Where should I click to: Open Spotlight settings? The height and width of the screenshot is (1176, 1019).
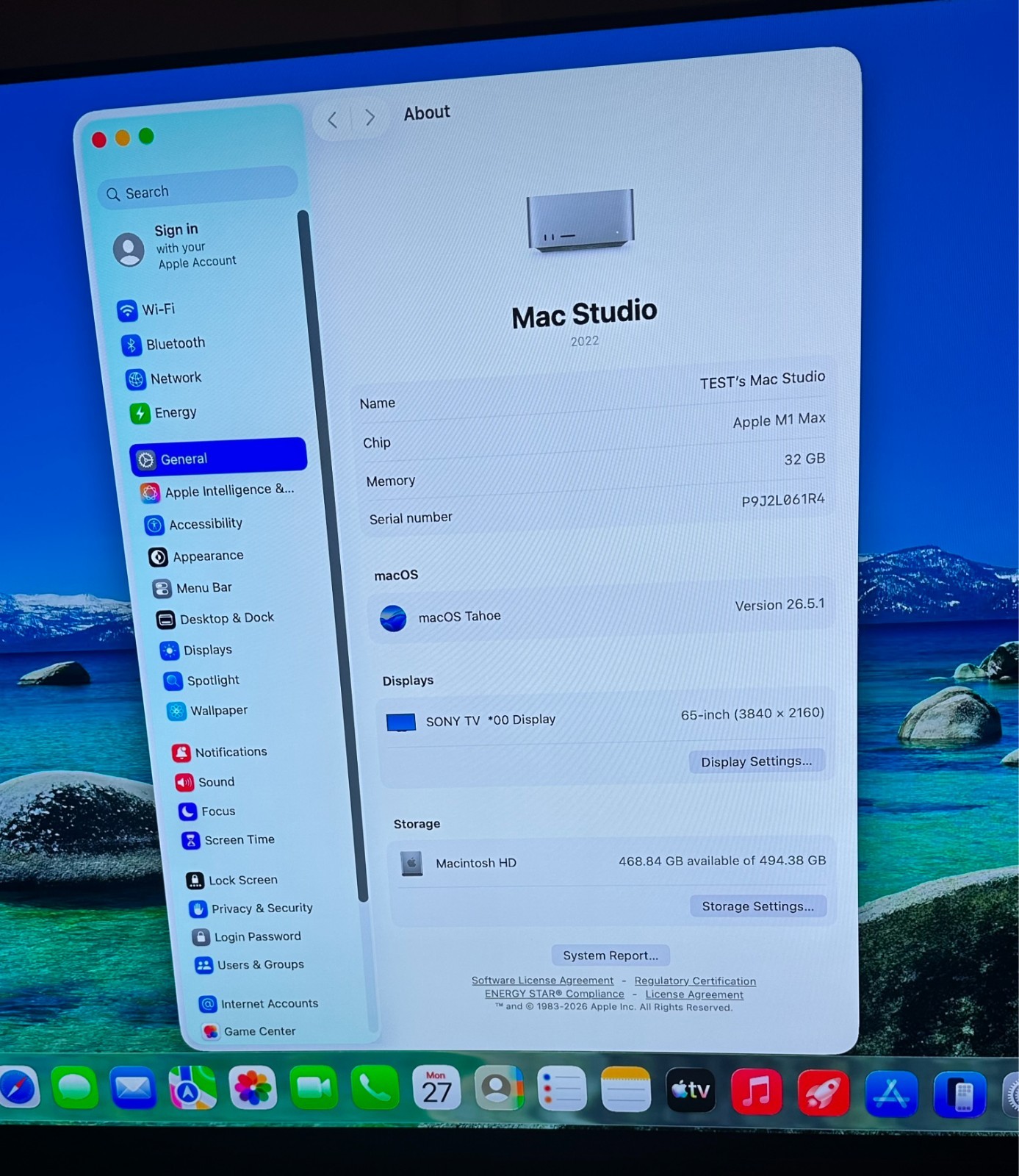[202, 681]
